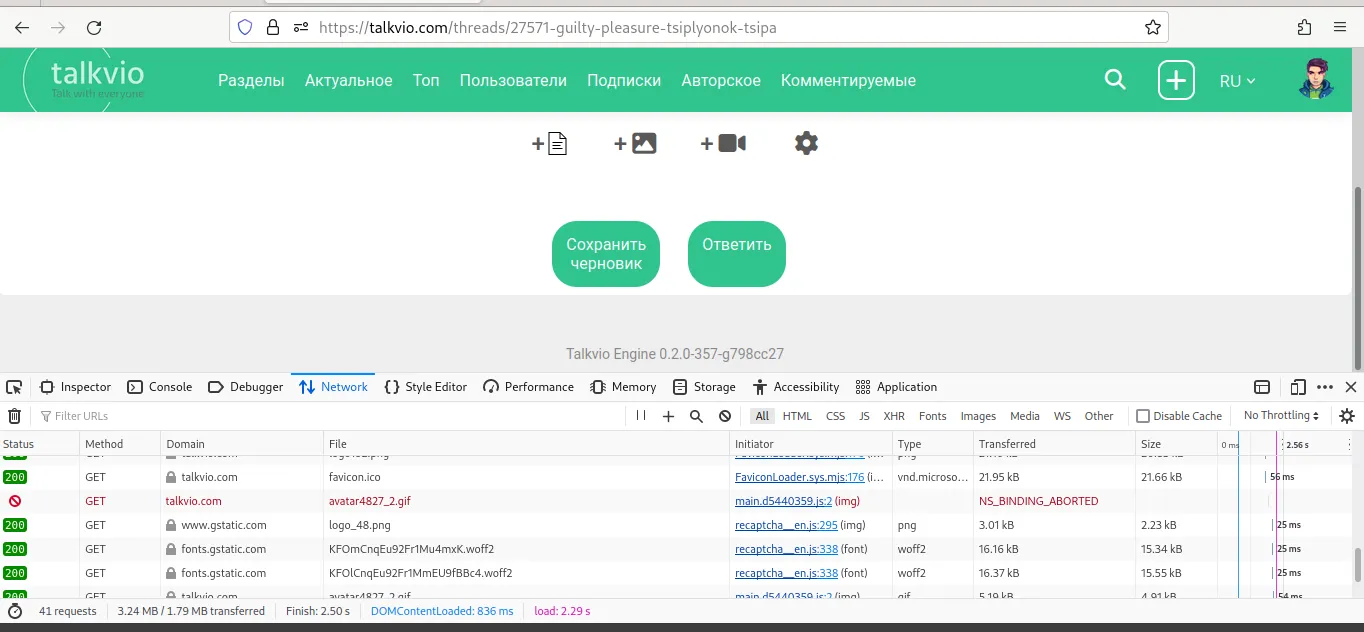Create new post with plus button
This screenshot has height=632, width=1364.
[x=1176, y=80]
